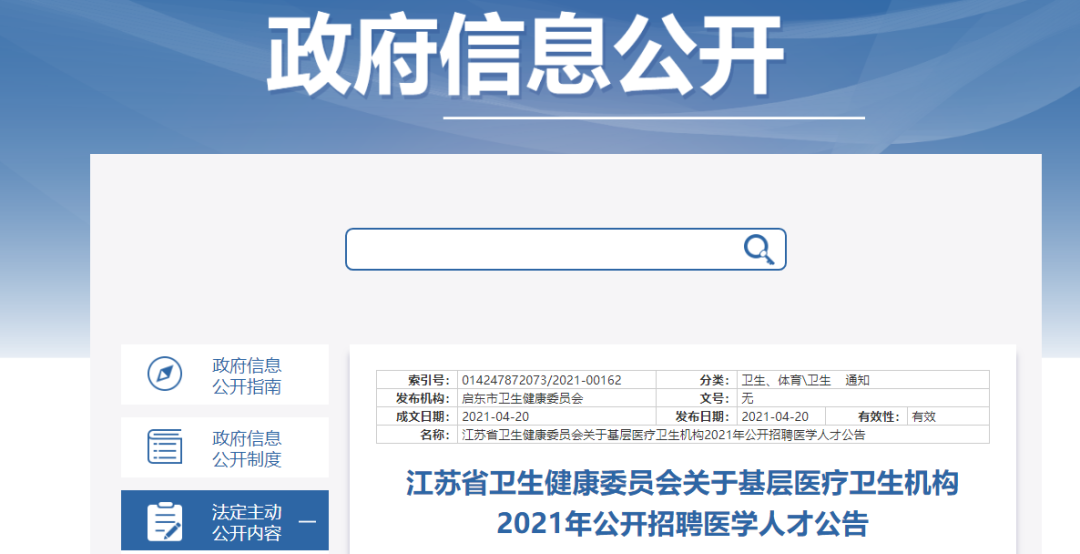Click the 有效性 status value 有效
1080x554 pixels.
923,416
